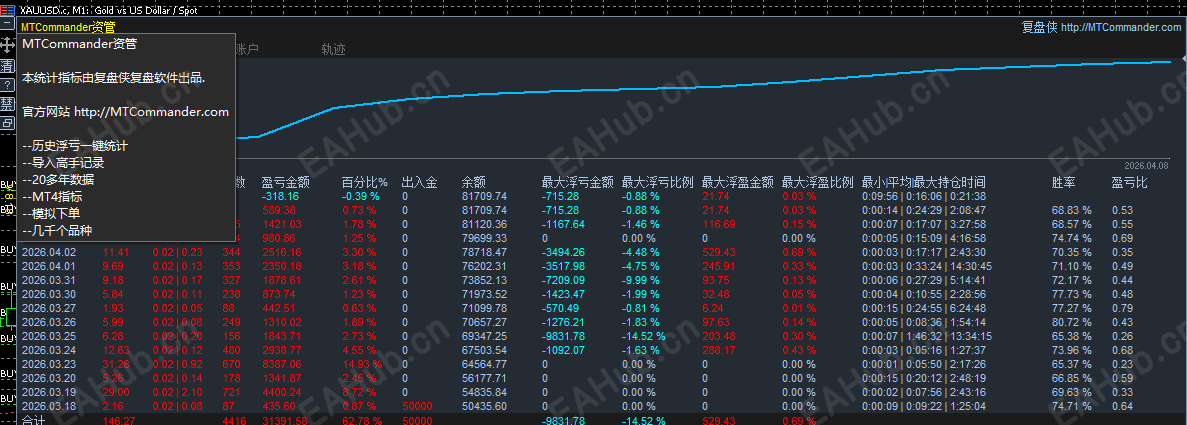Click the 盈亏比 column header

point(1129,183)
